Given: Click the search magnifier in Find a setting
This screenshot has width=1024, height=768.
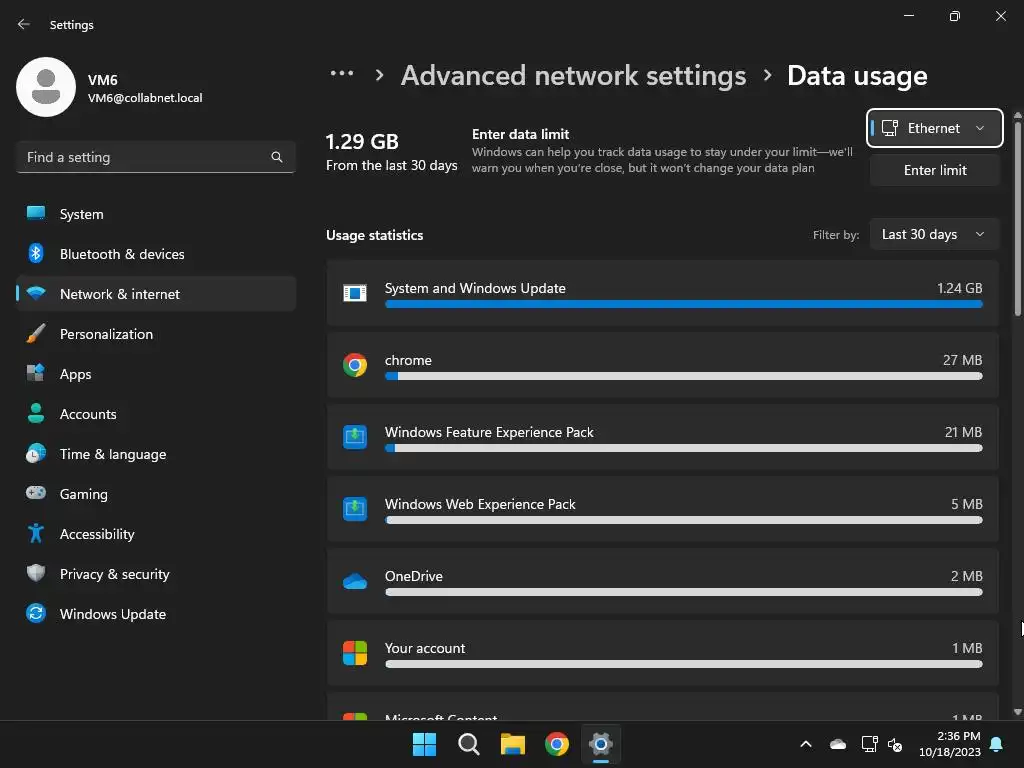Looking at the screenshot, I should (x=277, y=157).
